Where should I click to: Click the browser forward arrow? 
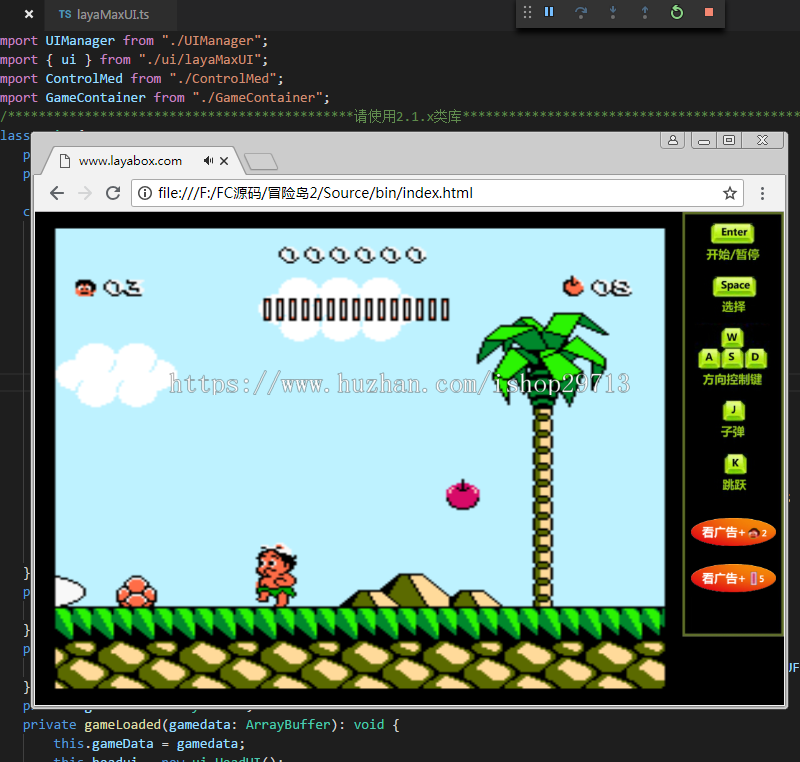84,193
